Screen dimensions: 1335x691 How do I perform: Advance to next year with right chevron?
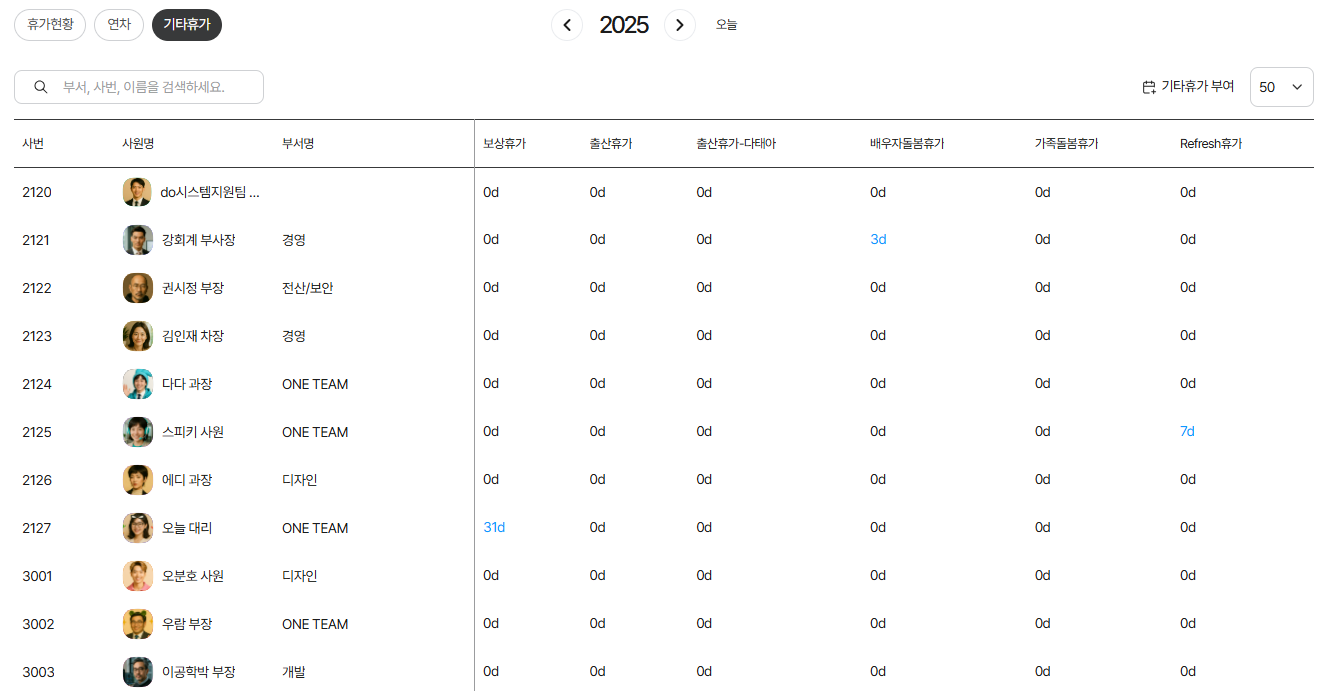[x=680, y=25]
